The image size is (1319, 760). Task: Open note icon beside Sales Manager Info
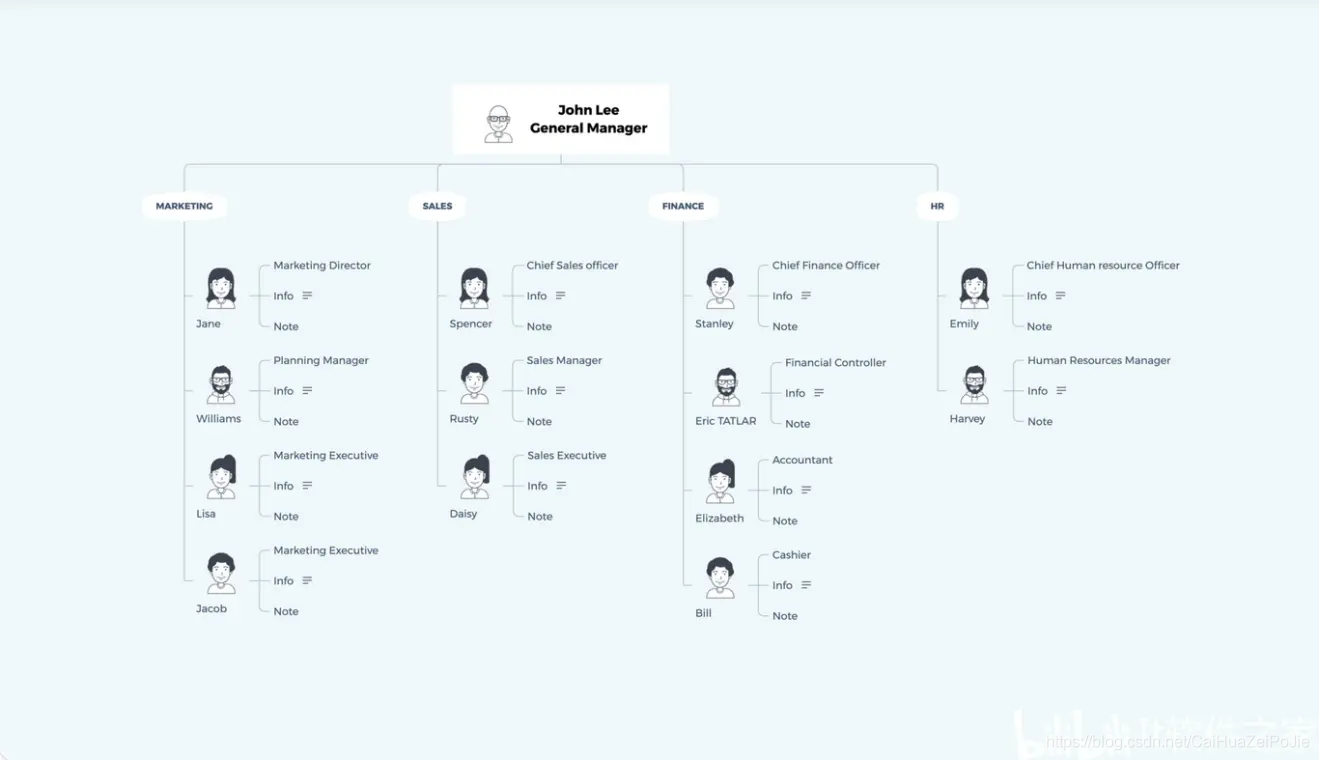[x=560, y=391]
